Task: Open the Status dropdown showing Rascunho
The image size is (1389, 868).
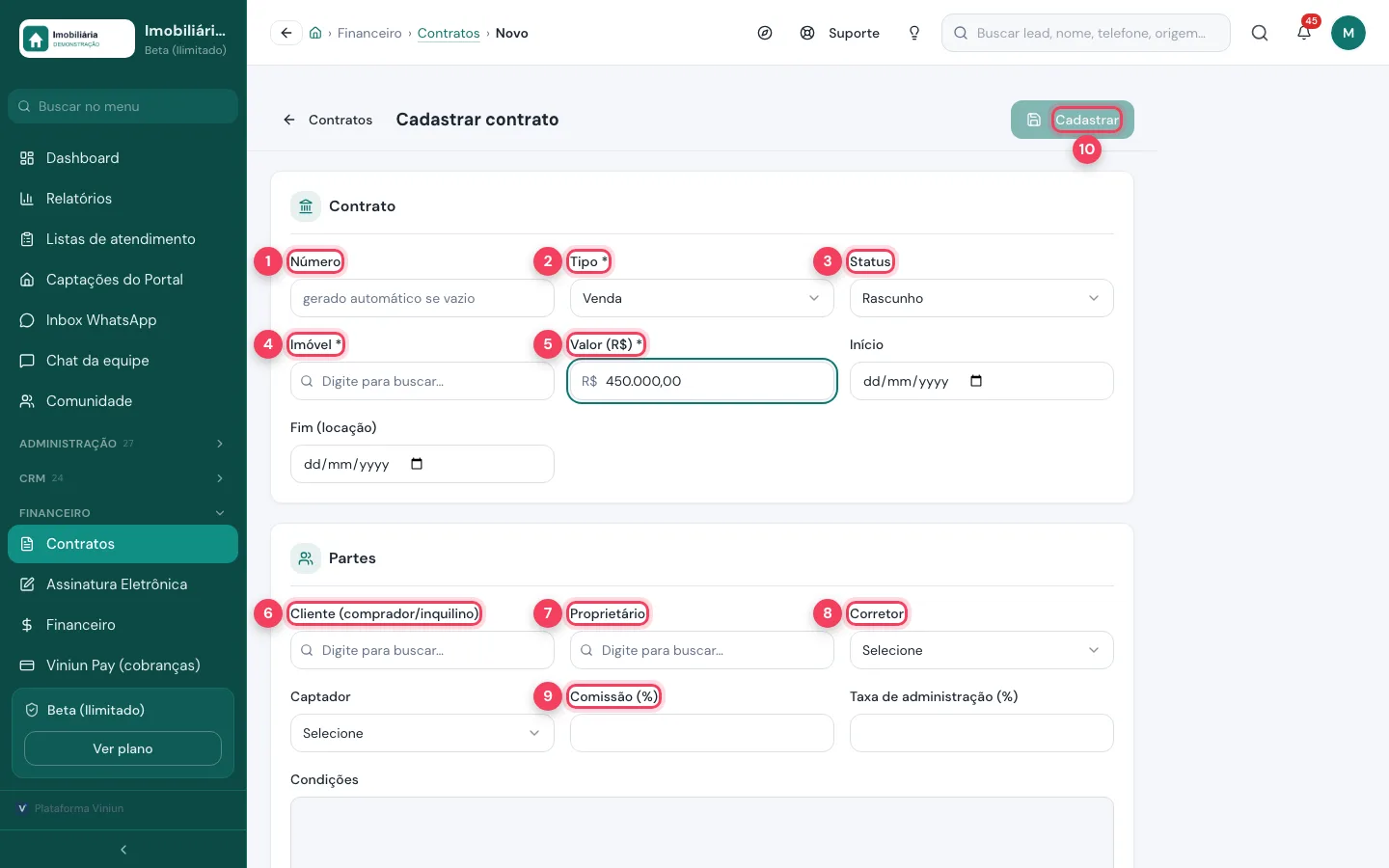Action: pyautogui.click(x=982, y=298)
